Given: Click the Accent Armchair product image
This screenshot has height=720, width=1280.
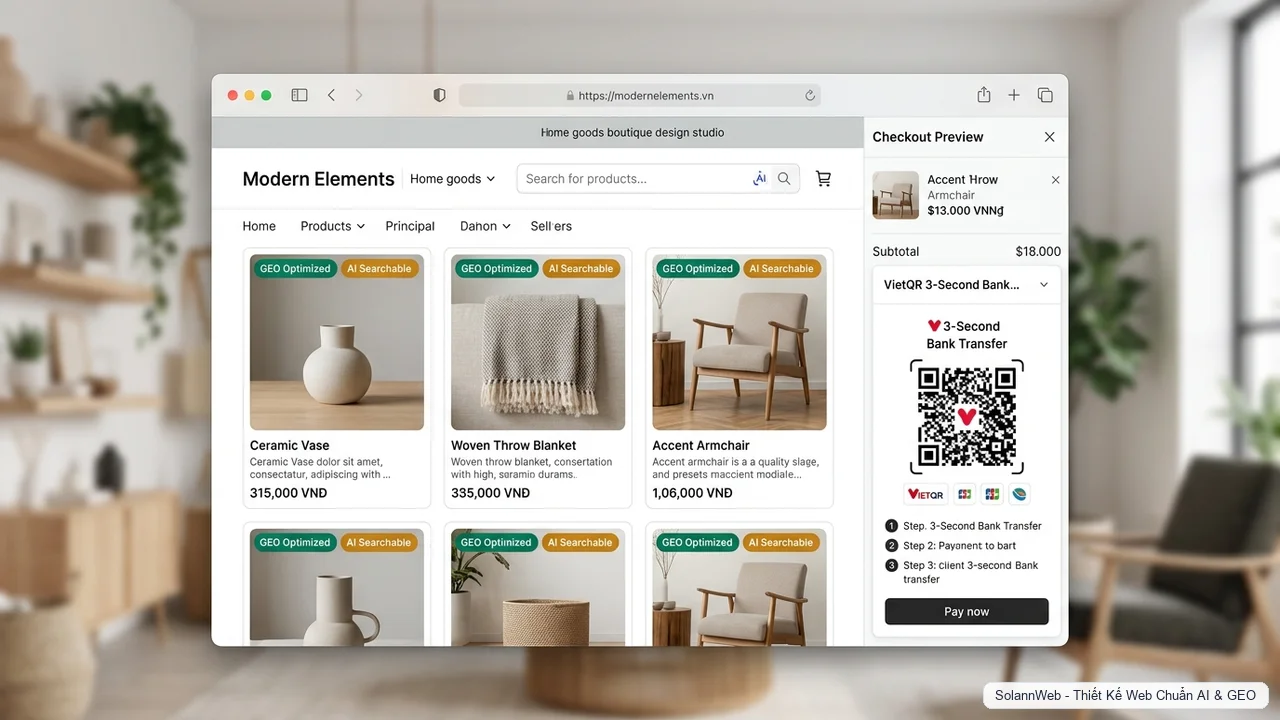Looking at the screenshot, I should (x=740, y=342).
